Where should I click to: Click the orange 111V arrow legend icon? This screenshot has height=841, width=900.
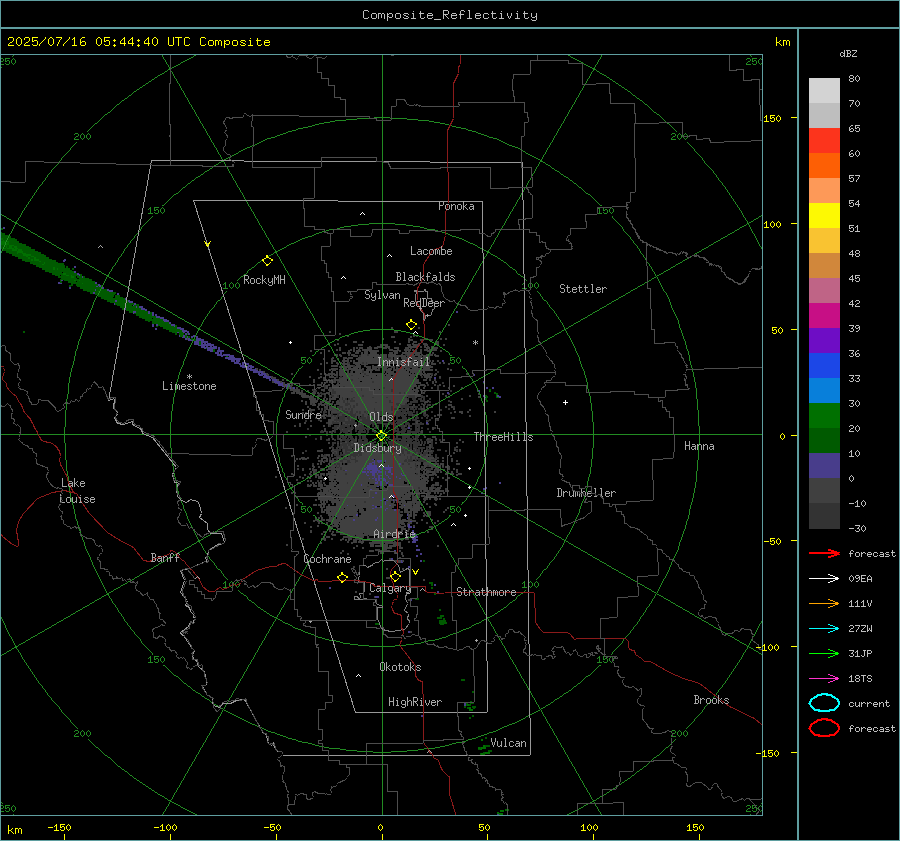(824, 603)
